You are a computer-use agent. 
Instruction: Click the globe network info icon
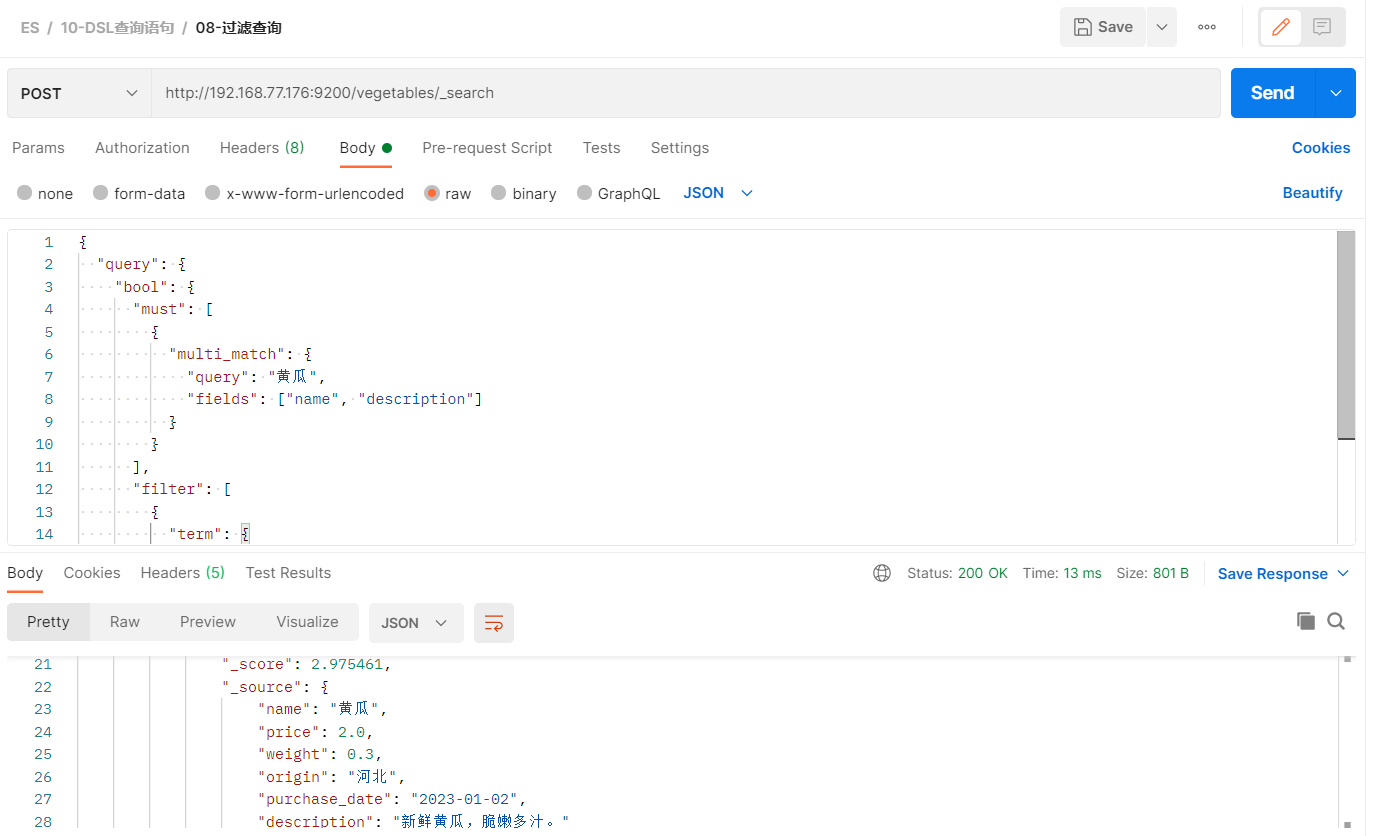882,573
